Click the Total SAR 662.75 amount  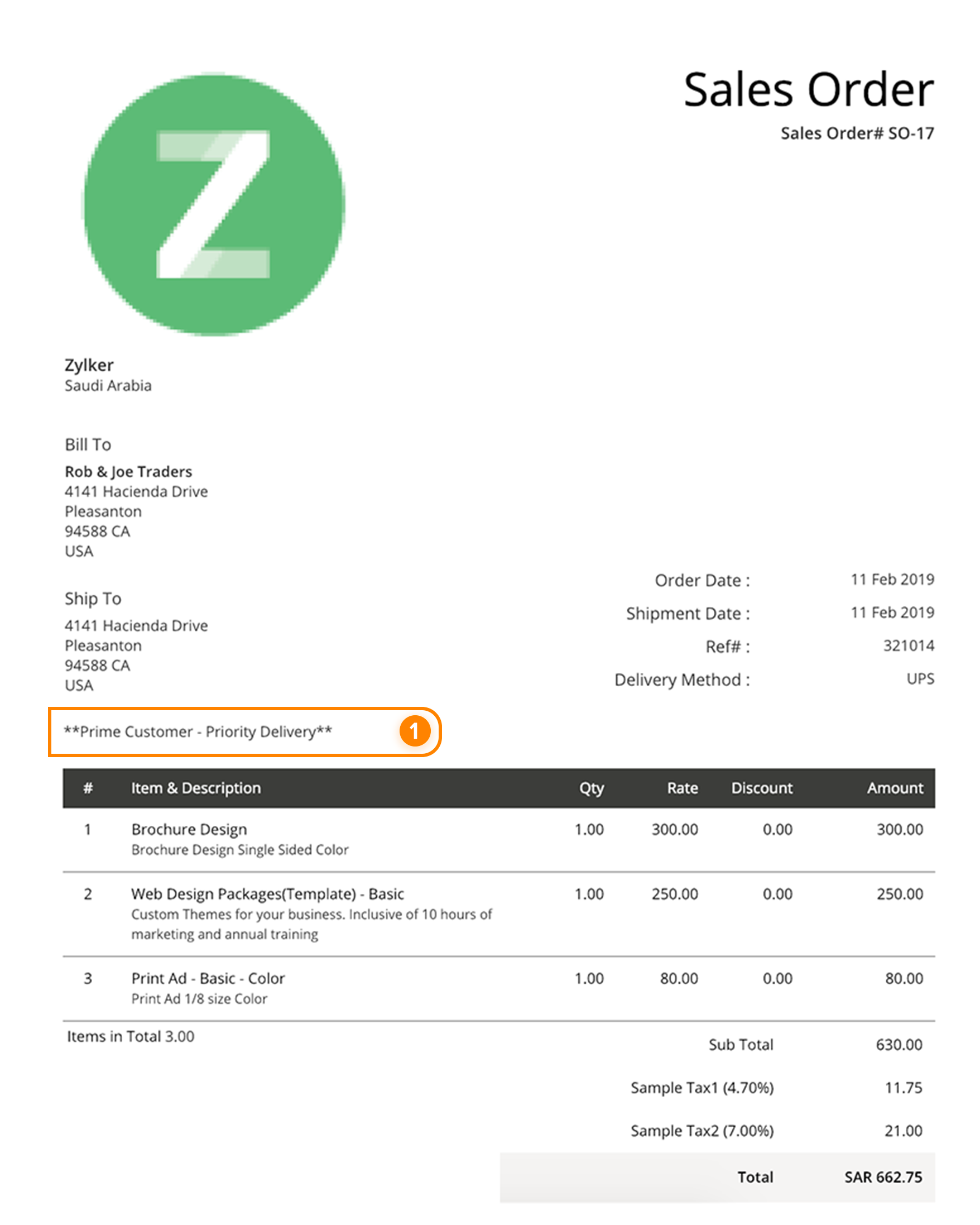[x=883, y=1178]
